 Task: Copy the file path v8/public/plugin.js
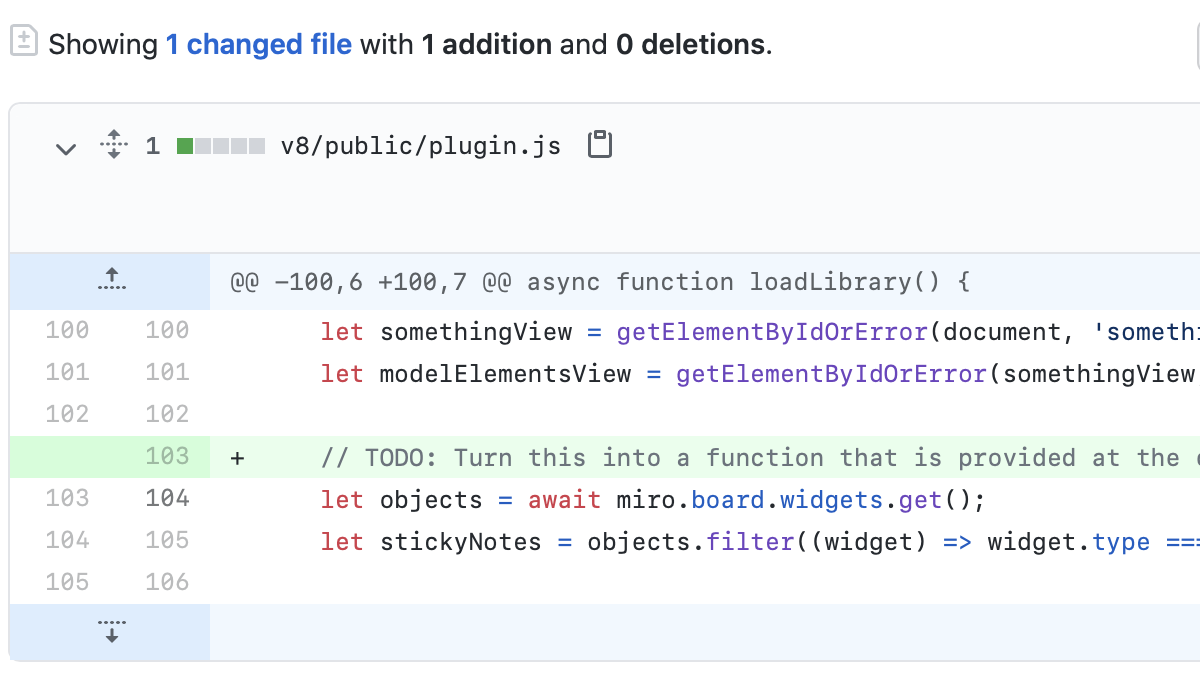(x=600, y=144)
